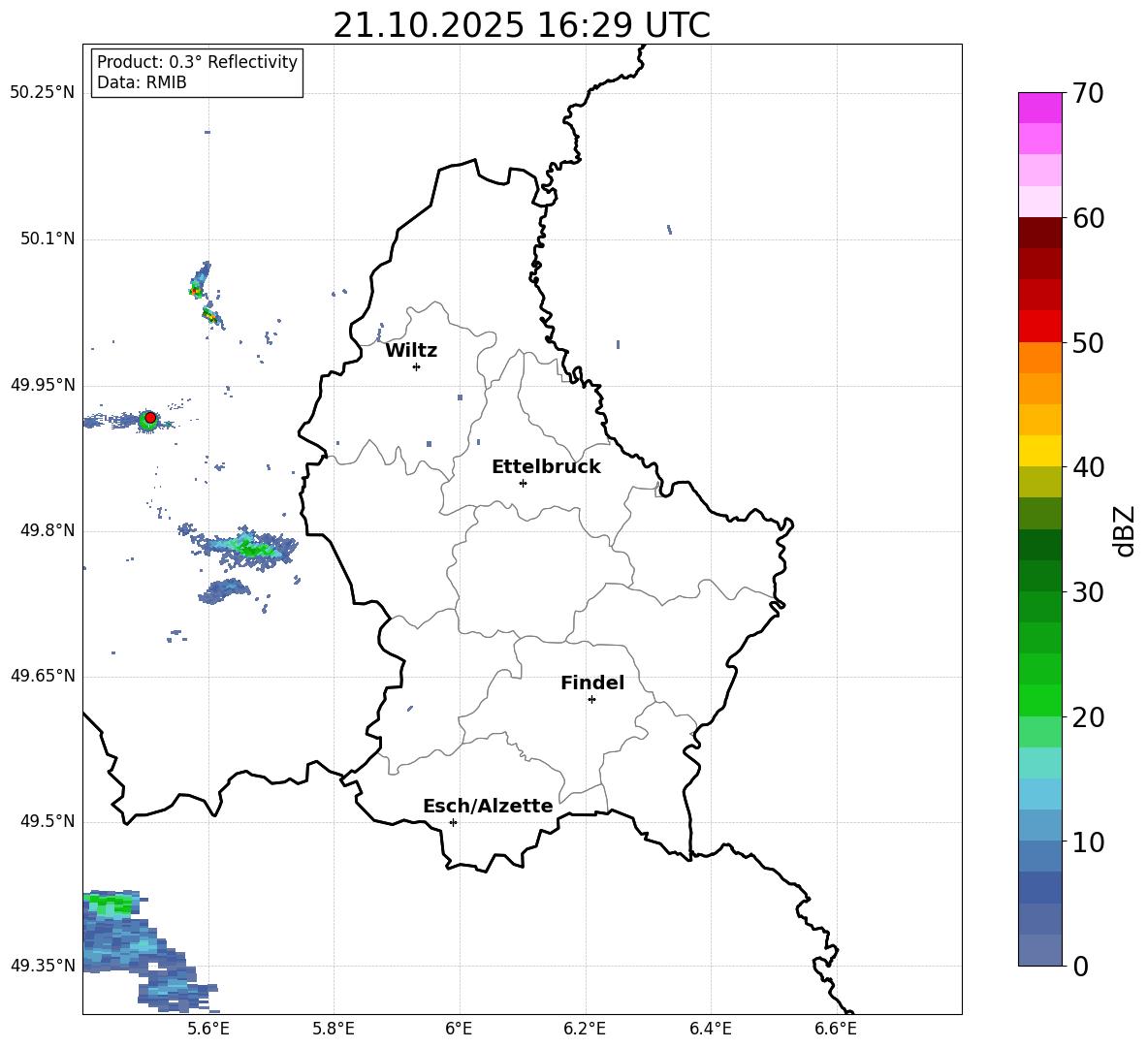Click the colorbar value 30

coord(1089,592)
